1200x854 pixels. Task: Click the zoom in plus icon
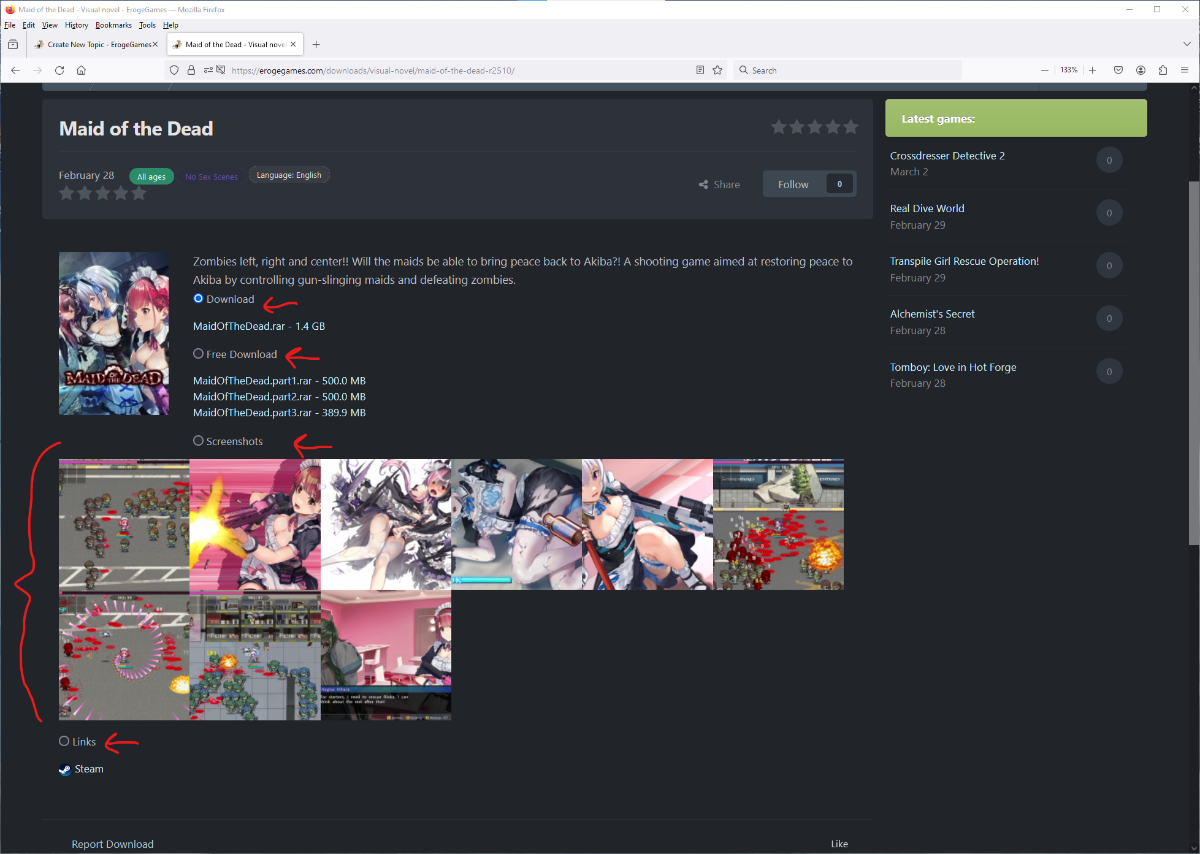[1092, 70]
